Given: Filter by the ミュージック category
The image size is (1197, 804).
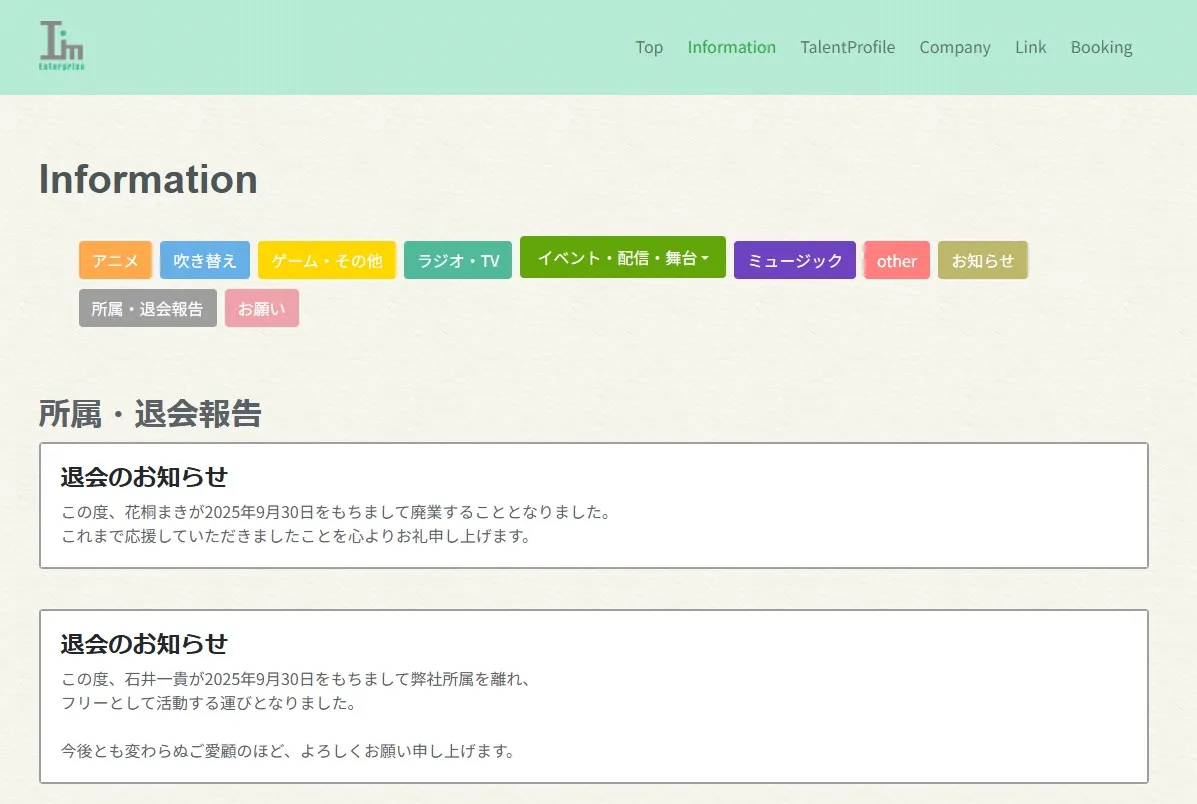Looking at the screenshot, I should (x=794, y=260).
